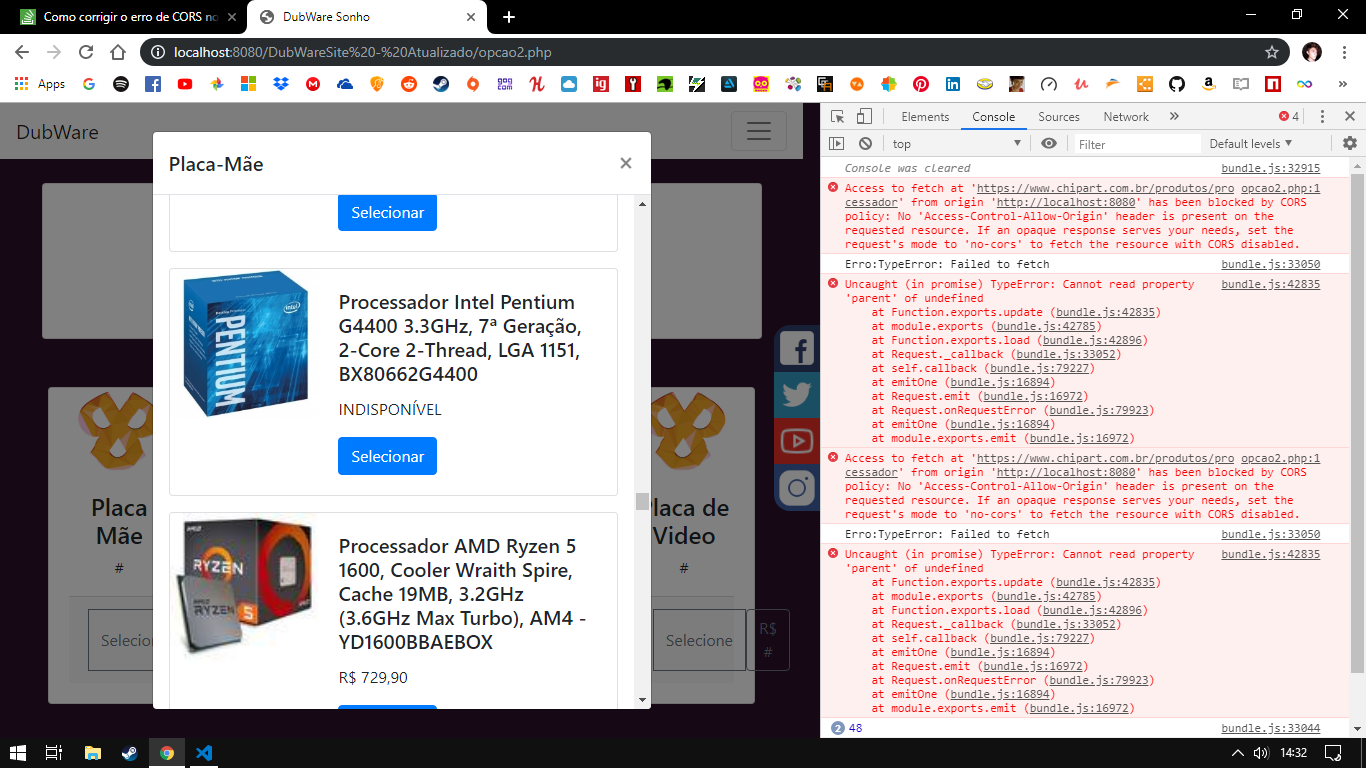
Task: Open the Reddit bookmark
Action: tap(409, 85)
